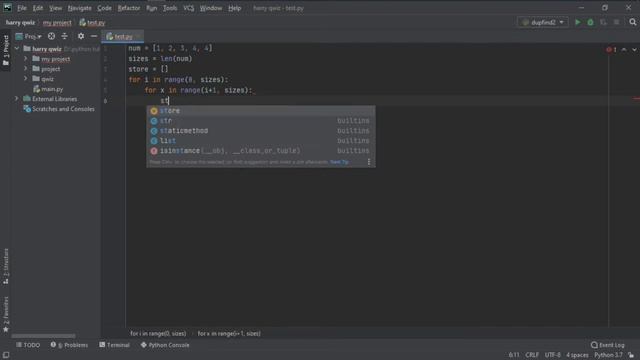Toggle the Structure side tool window

pos(6,266)
